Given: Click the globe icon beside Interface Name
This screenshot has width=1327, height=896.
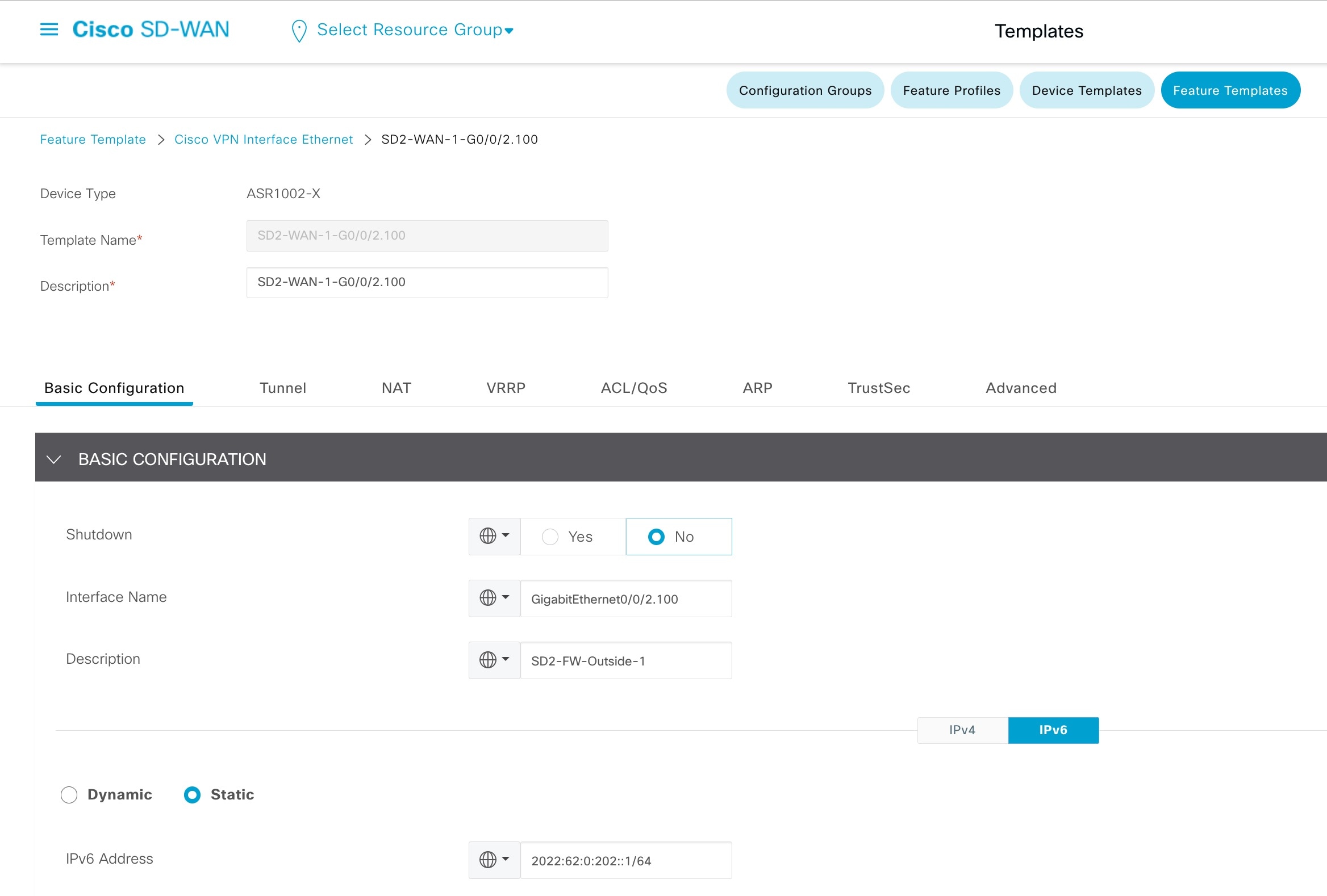Looking at the screenshot, I should (x=487, y=597).
